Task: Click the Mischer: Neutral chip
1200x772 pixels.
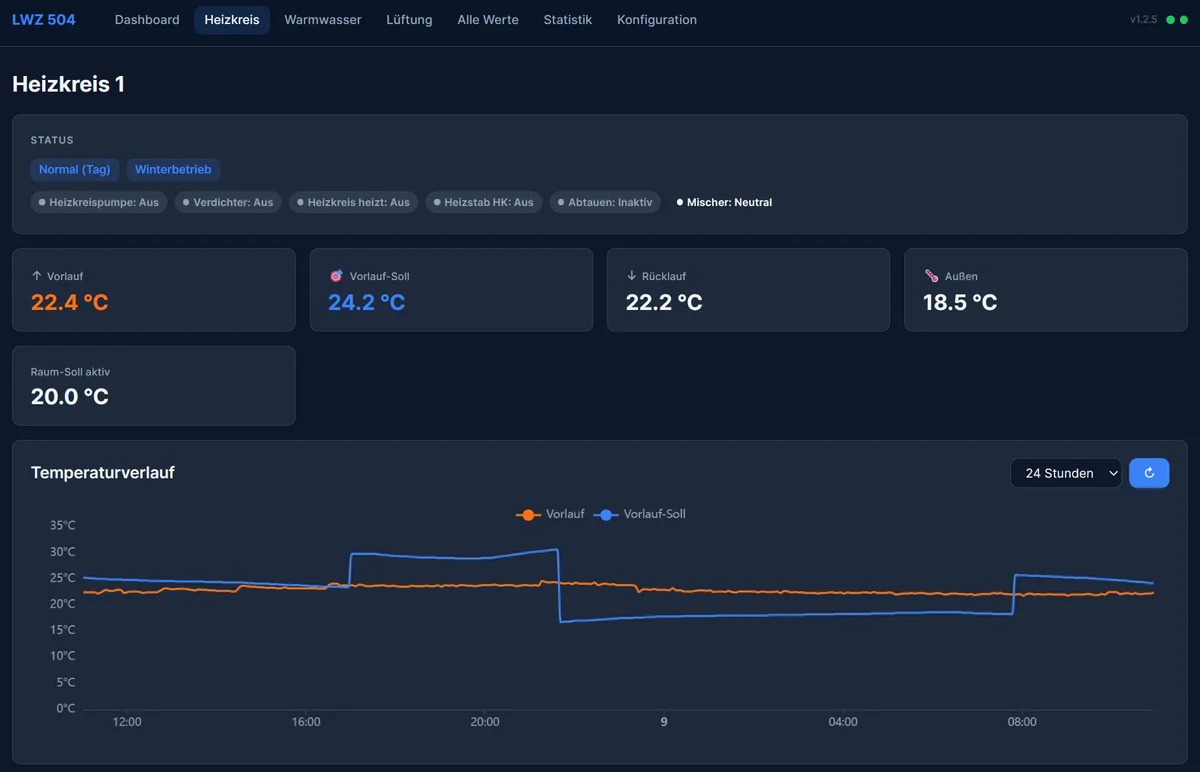Action: [x=725, y=202]
